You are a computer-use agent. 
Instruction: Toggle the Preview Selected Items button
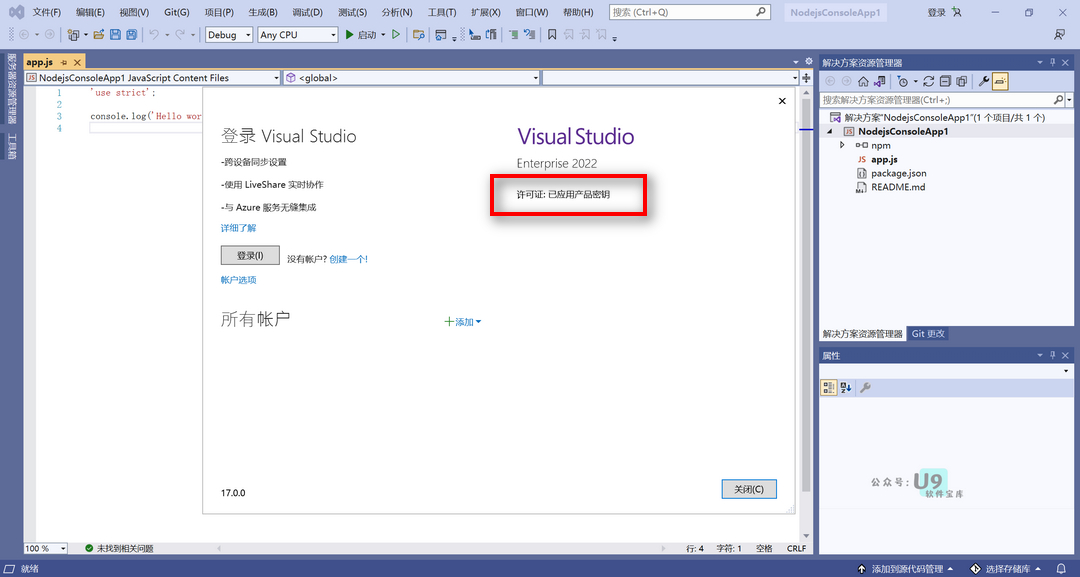(1000, 81)
